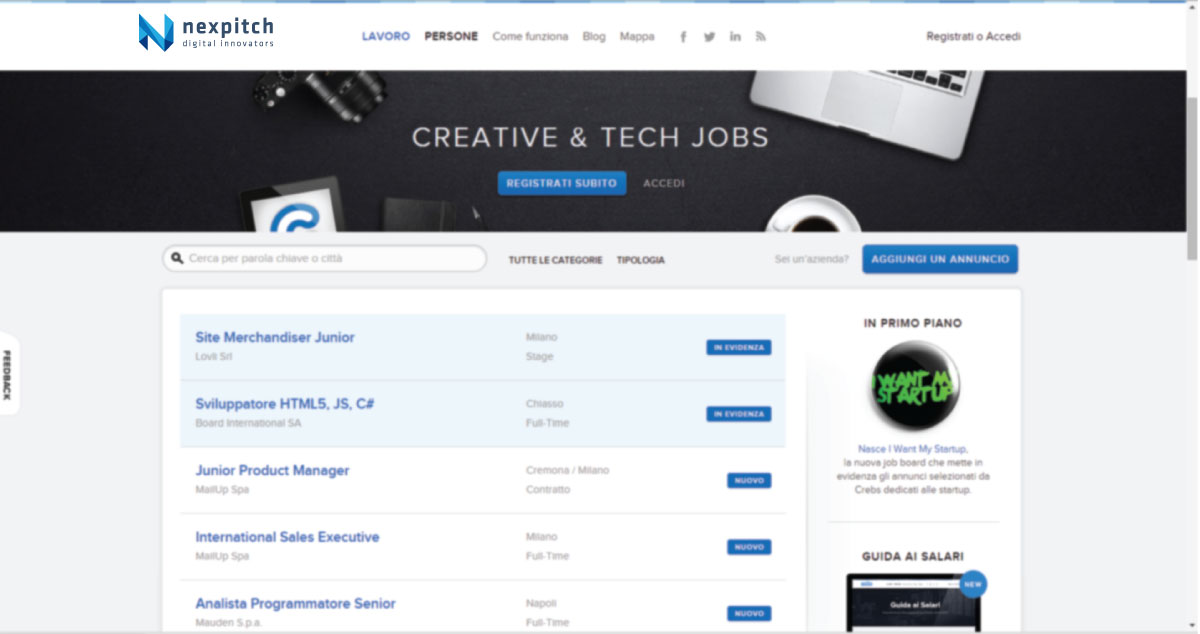Viewport: 1200px width, 634px height.
Task: Click the search magnifier icon
Action: point(177,258)
